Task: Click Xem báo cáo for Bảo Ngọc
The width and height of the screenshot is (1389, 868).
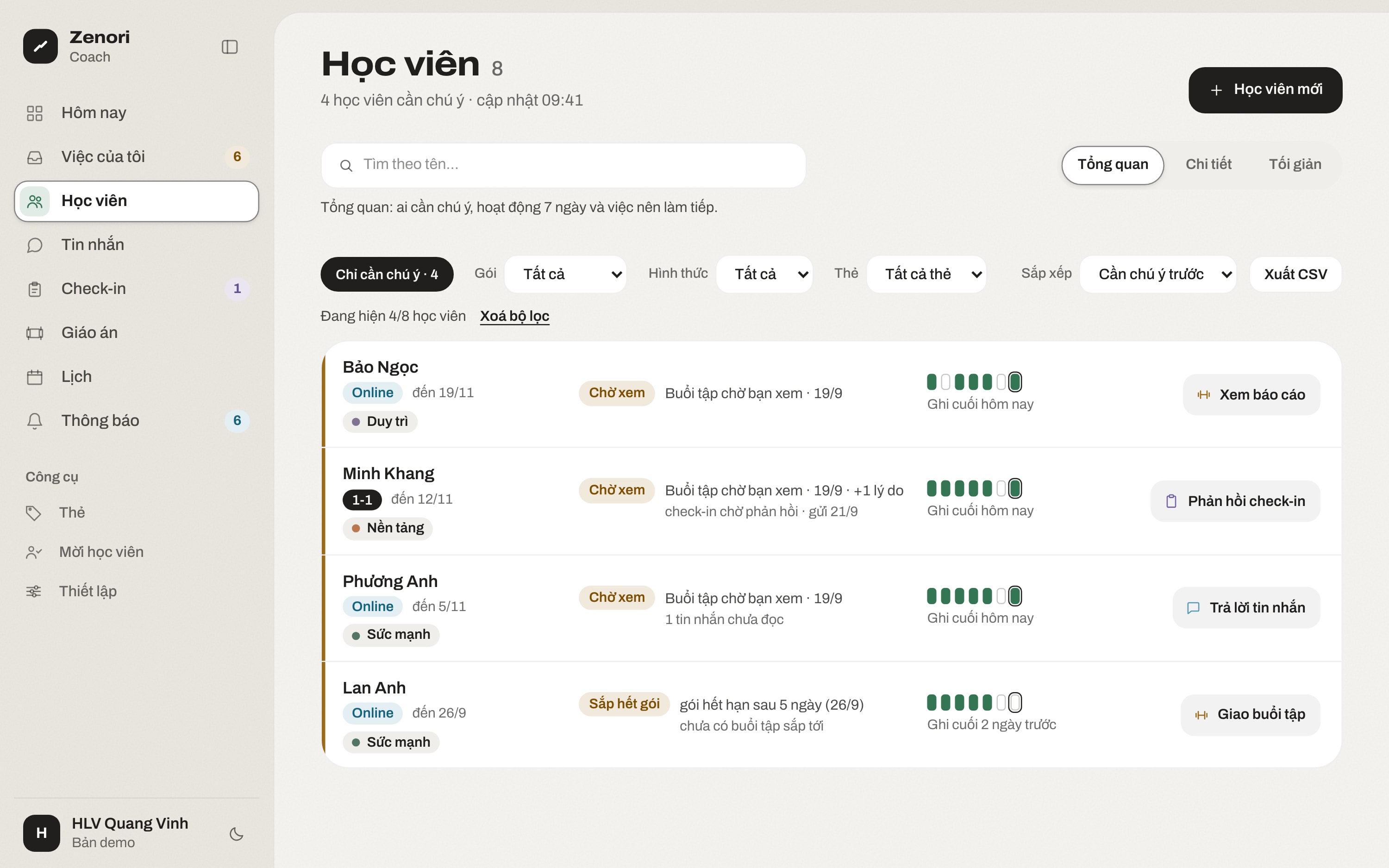Action: click(x=1251, y=395)
